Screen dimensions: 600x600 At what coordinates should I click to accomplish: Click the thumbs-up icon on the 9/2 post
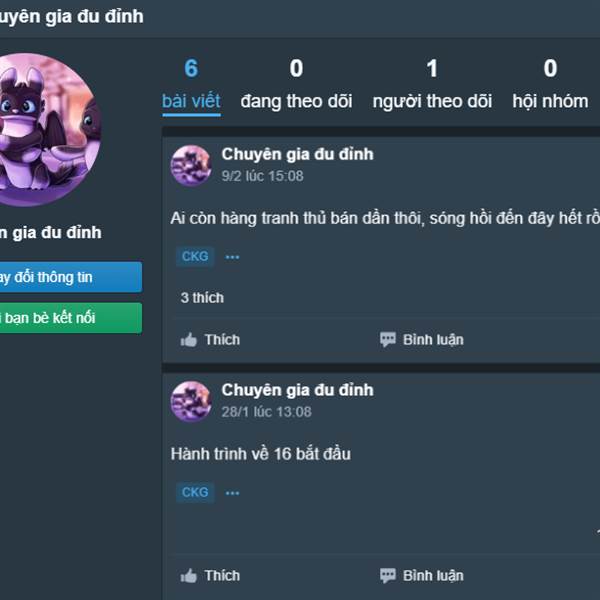(189, 339)
